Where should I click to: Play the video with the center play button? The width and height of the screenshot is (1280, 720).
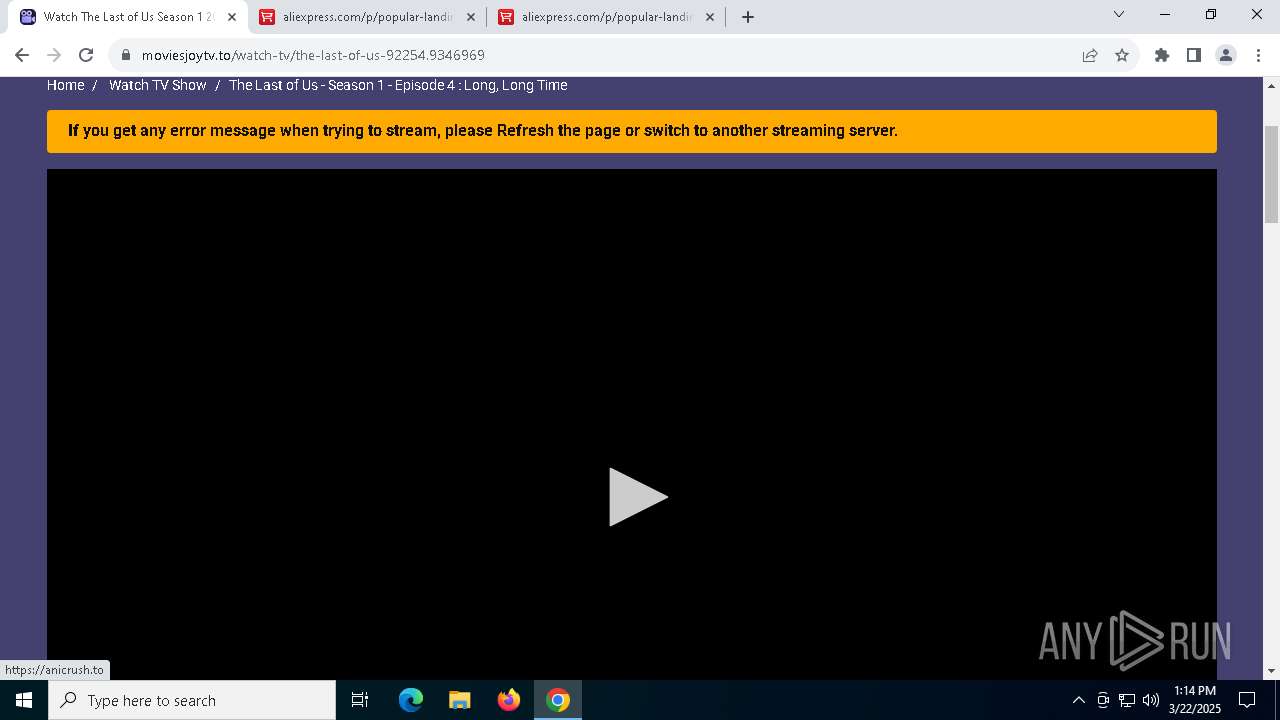(x=638, y=497)
